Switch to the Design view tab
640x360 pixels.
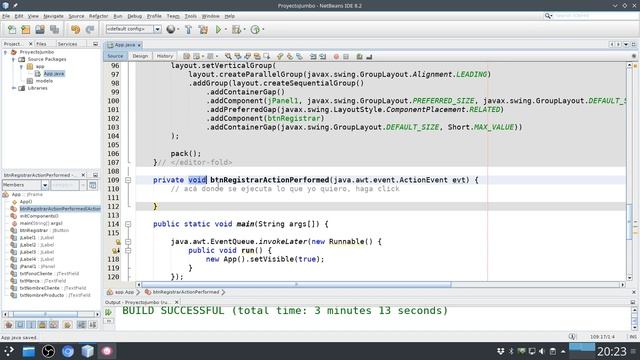(140, 56)
